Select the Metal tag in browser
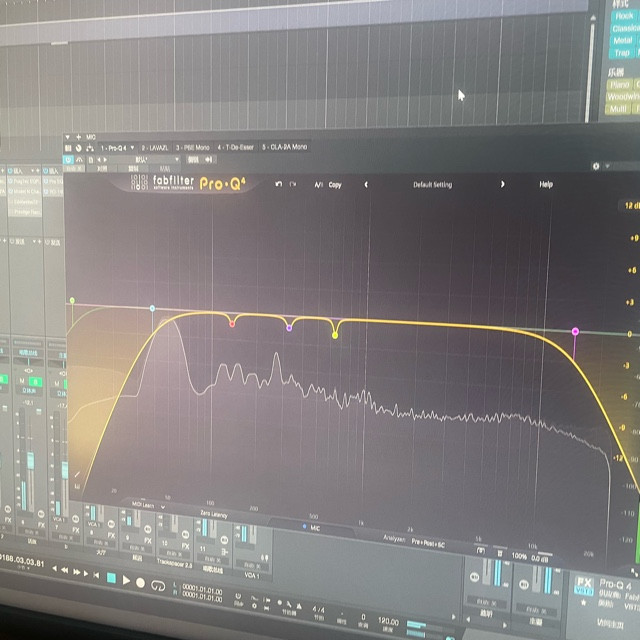This screenshot has height=640, width=640. 622,41
